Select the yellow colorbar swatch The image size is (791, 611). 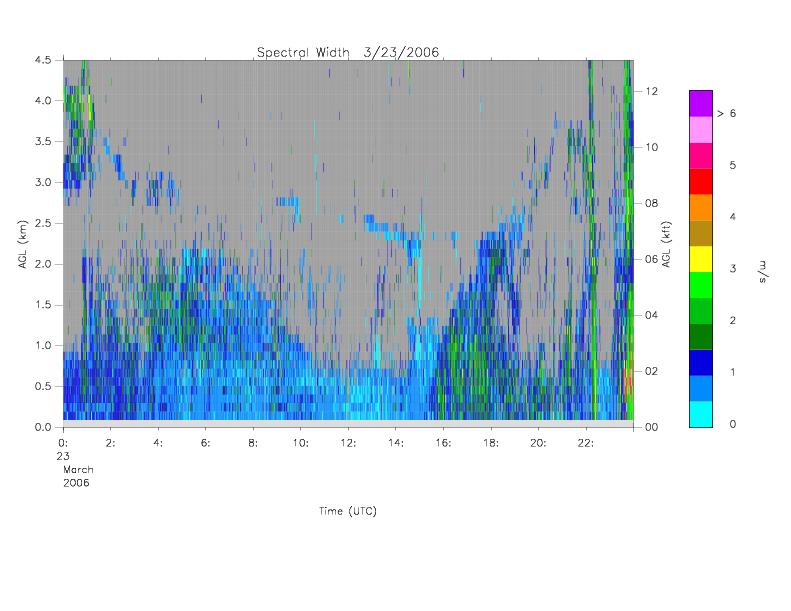pos(701,259)
